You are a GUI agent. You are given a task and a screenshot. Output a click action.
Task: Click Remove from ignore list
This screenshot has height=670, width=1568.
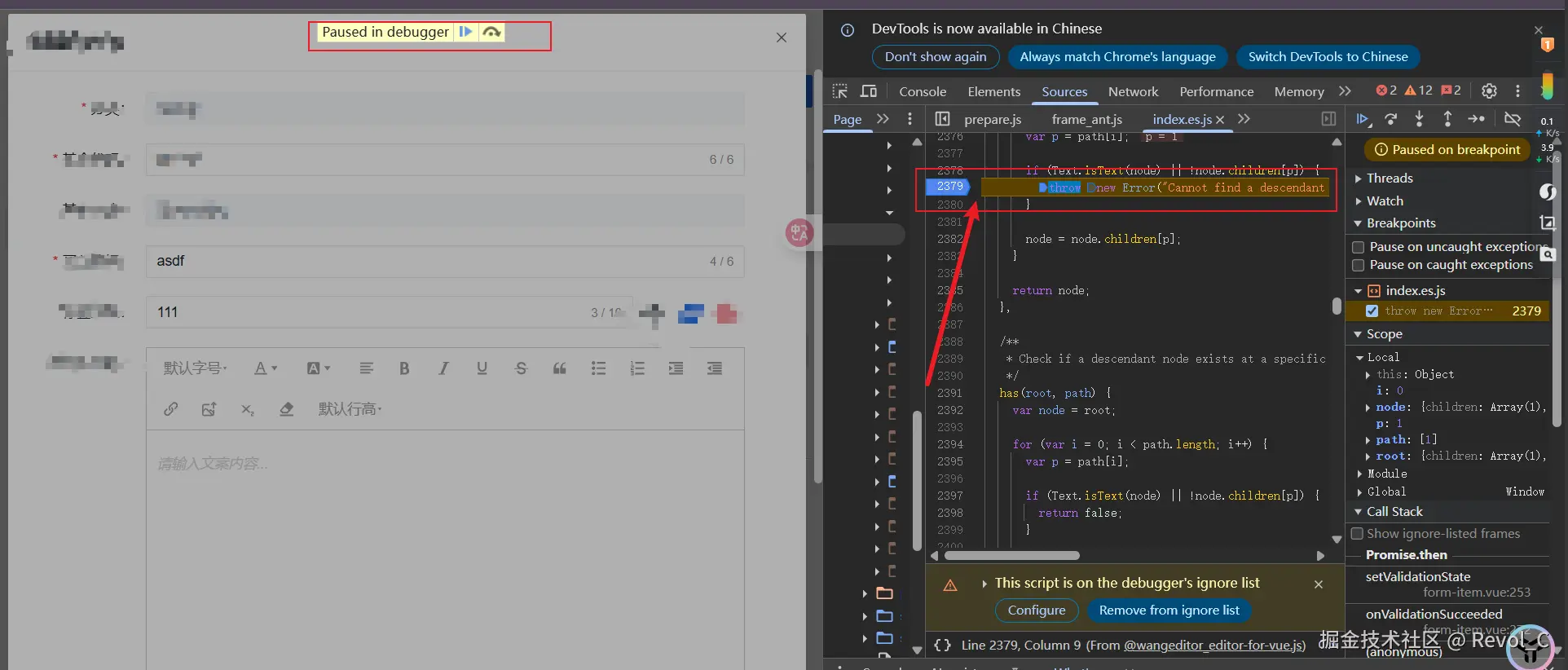coord(1169,610)
